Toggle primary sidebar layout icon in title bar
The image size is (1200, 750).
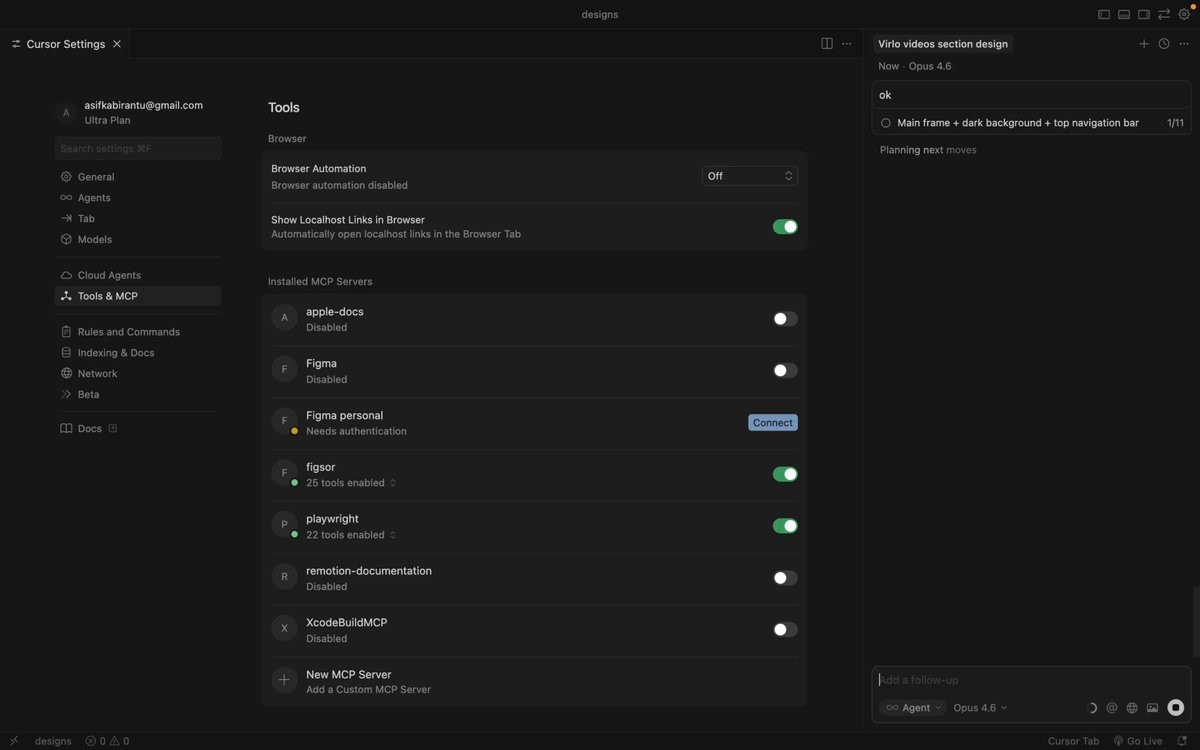pos(1104,15)
